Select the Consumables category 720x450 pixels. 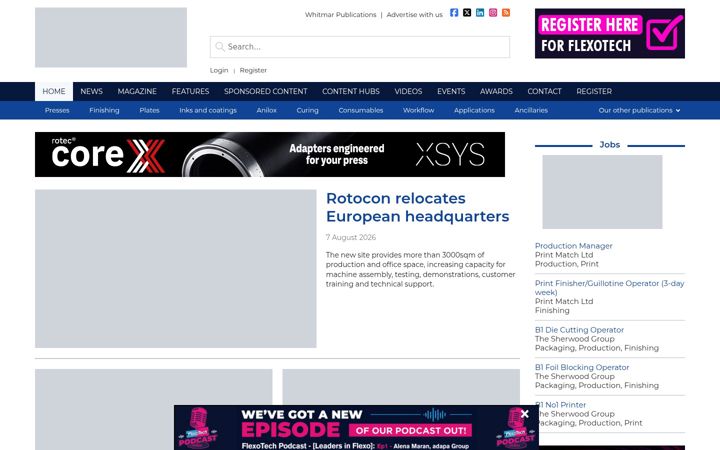(360, 110)
